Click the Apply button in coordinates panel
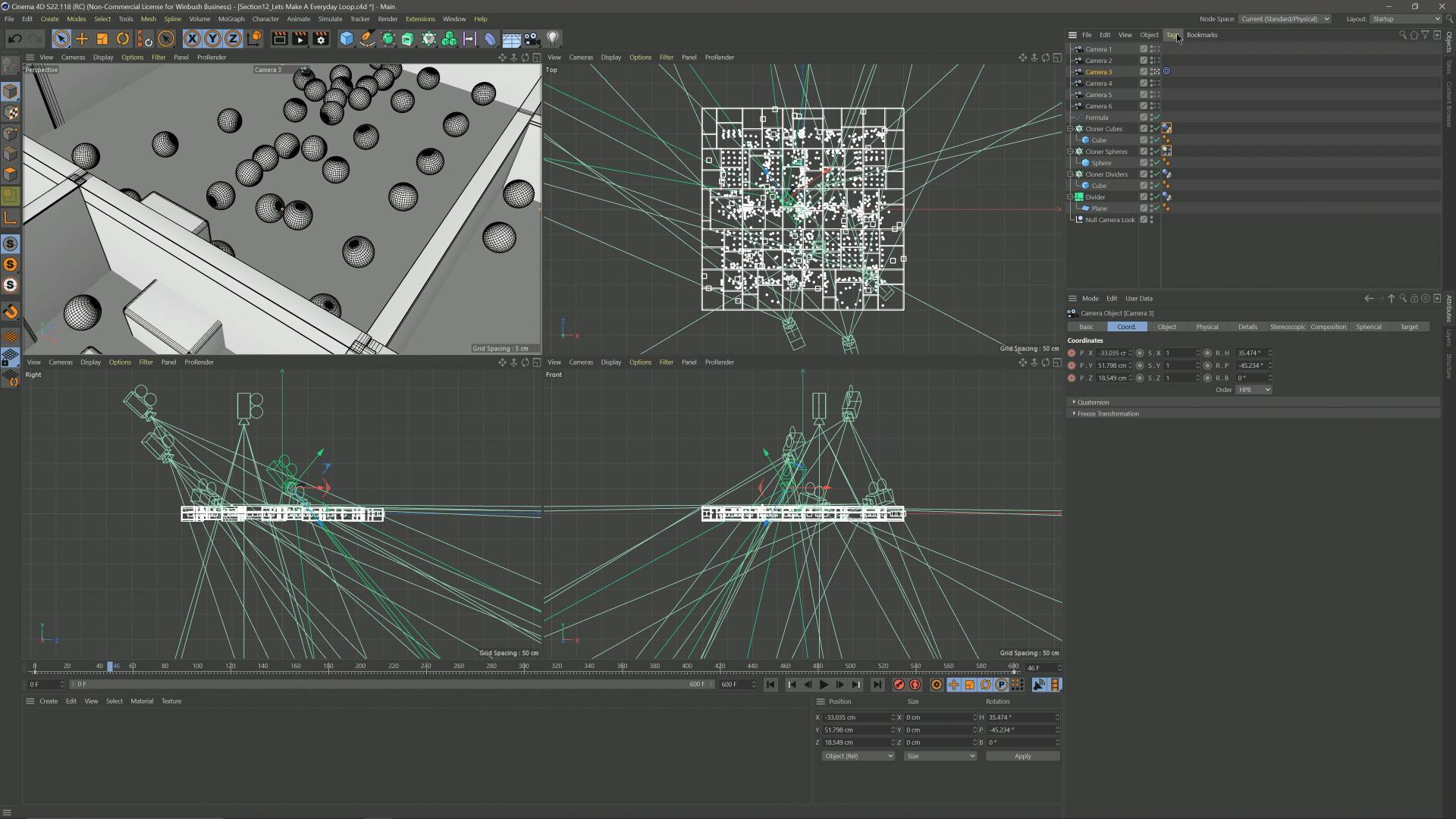The height and width of the screenshot is (819, 1456). (x=1022, y=756)
